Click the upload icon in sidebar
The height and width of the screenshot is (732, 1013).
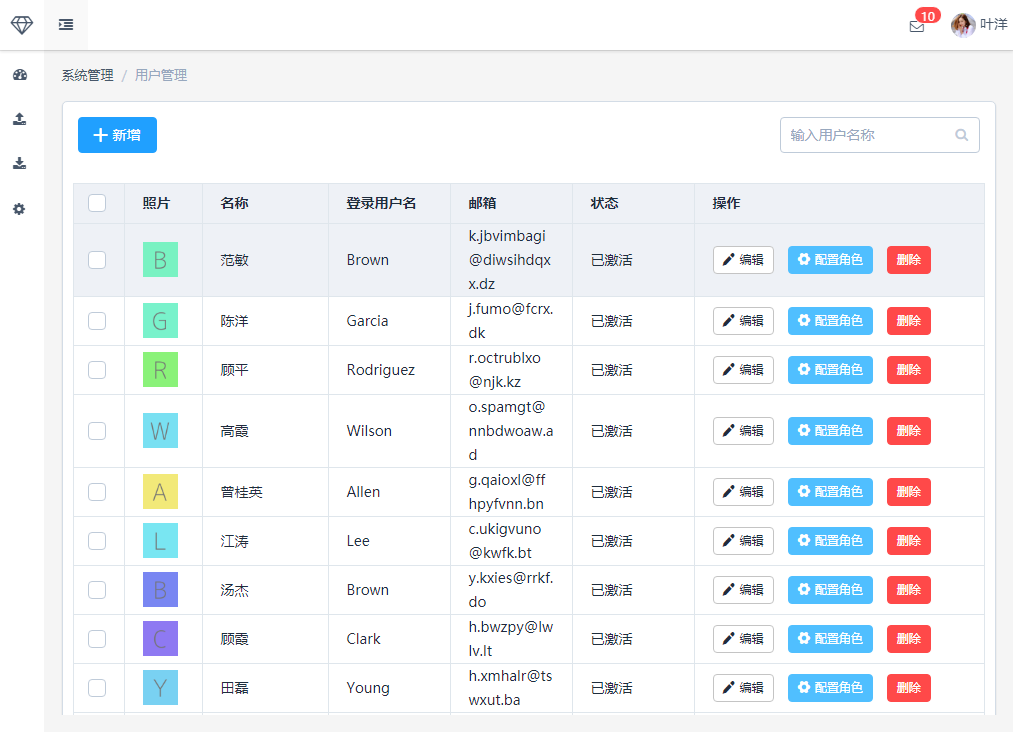click(20, 119)
